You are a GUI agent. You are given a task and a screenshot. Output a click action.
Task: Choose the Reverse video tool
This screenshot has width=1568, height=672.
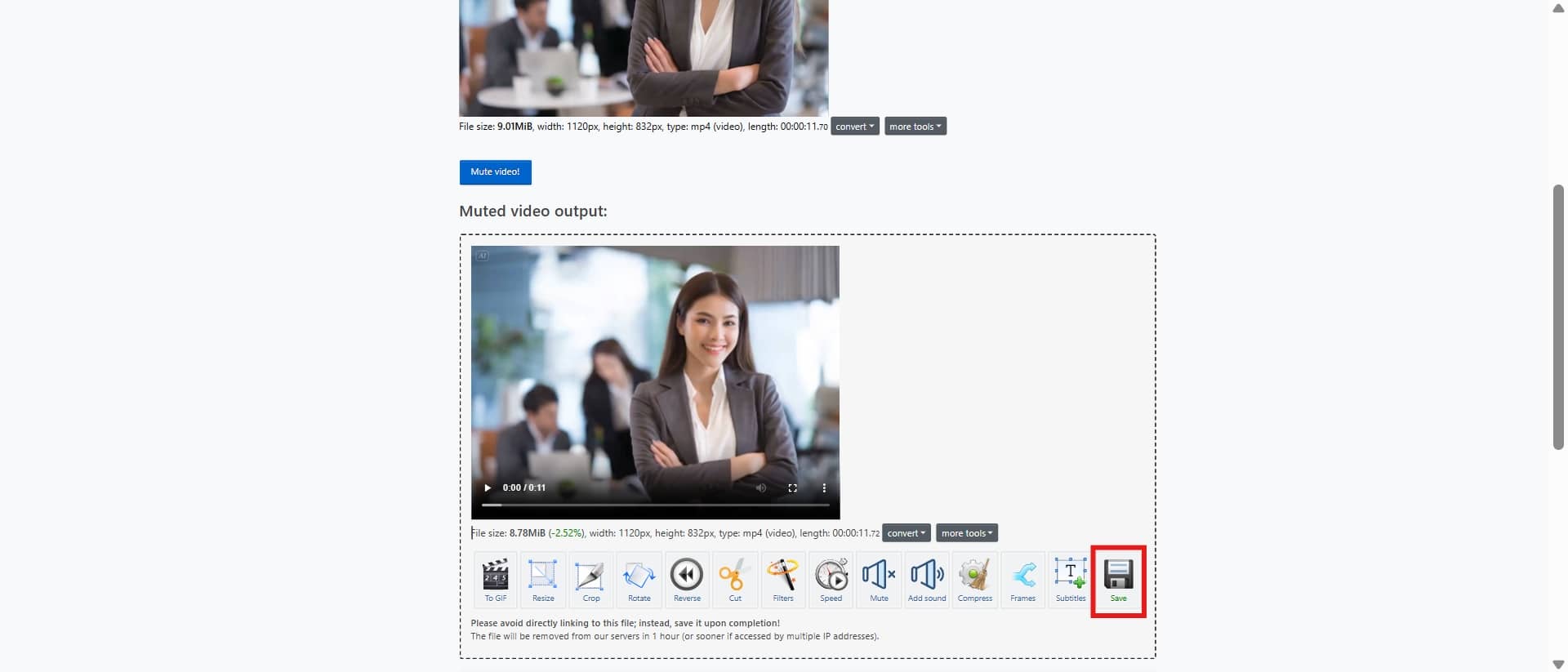tap(687, 580)
